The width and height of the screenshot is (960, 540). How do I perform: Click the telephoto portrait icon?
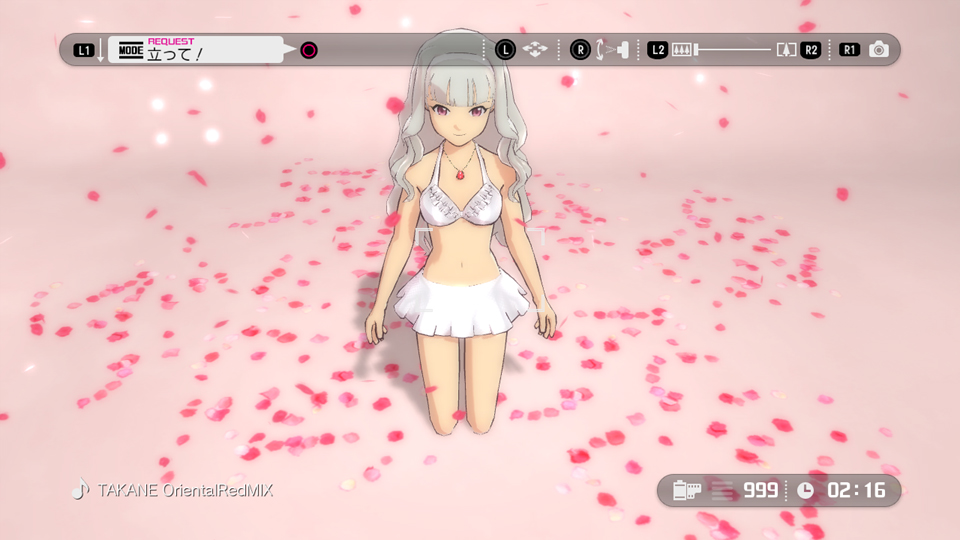[786, 50]
